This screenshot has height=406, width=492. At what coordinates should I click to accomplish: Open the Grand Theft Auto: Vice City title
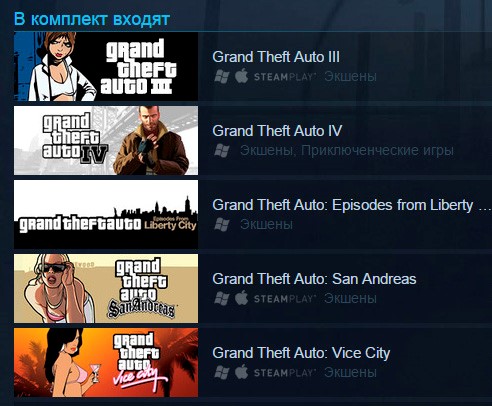301,353
